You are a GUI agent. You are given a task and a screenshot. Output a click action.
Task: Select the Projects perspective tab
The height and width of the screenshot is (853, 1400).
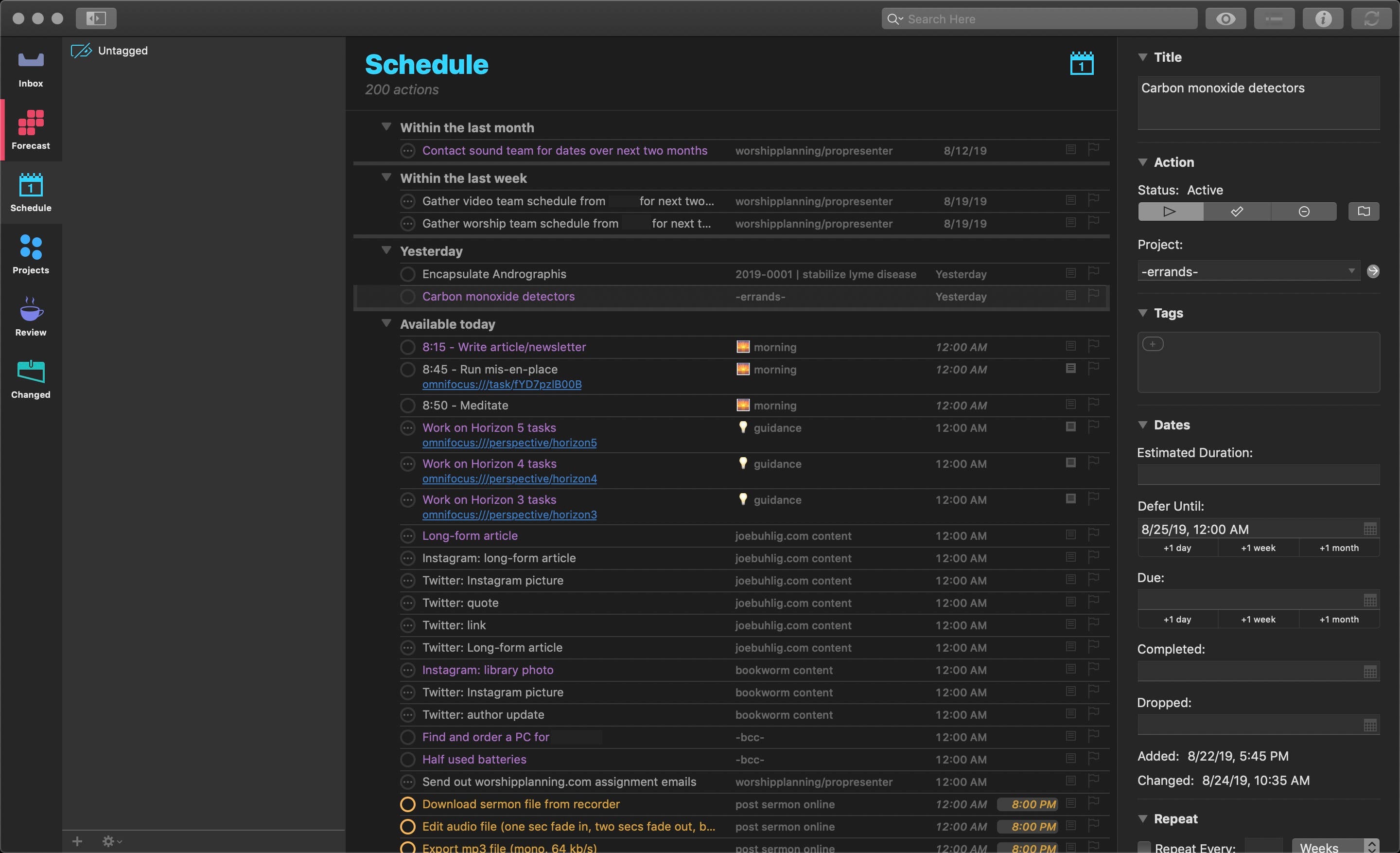[x=31, y=254]
